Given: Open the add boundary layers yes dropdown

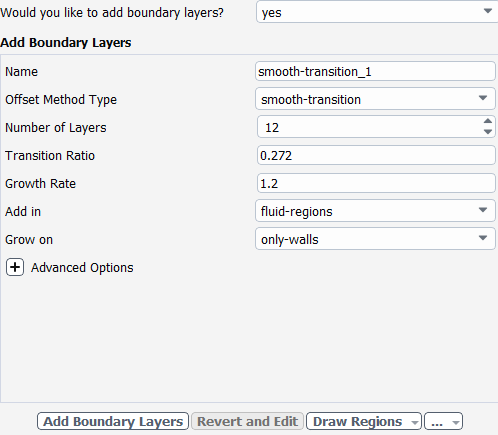Looking at the screenshot, I should [377, 12].
